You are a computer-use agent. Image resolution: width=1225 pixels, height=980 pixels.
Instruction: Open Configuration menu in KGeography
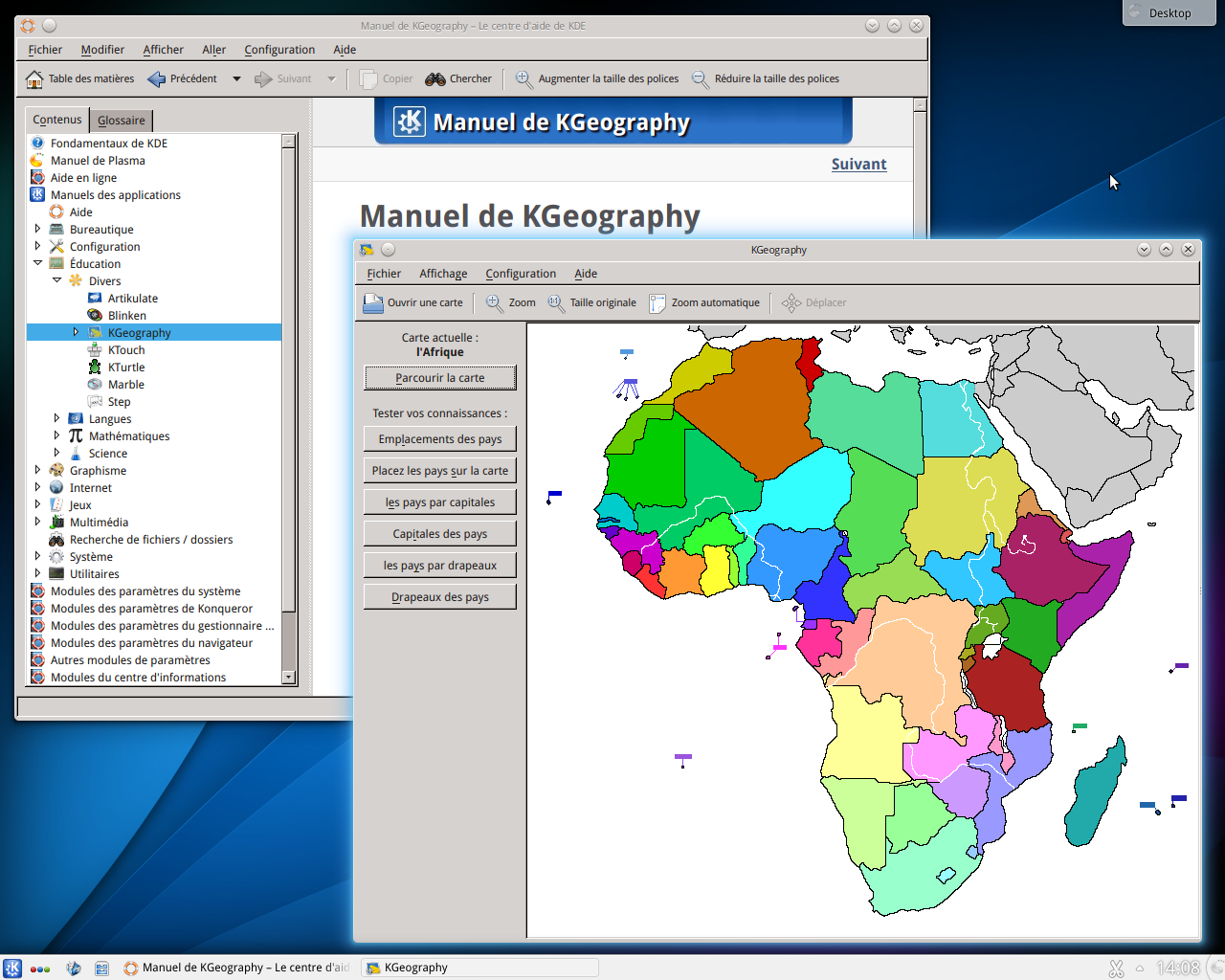pos(521,274)
